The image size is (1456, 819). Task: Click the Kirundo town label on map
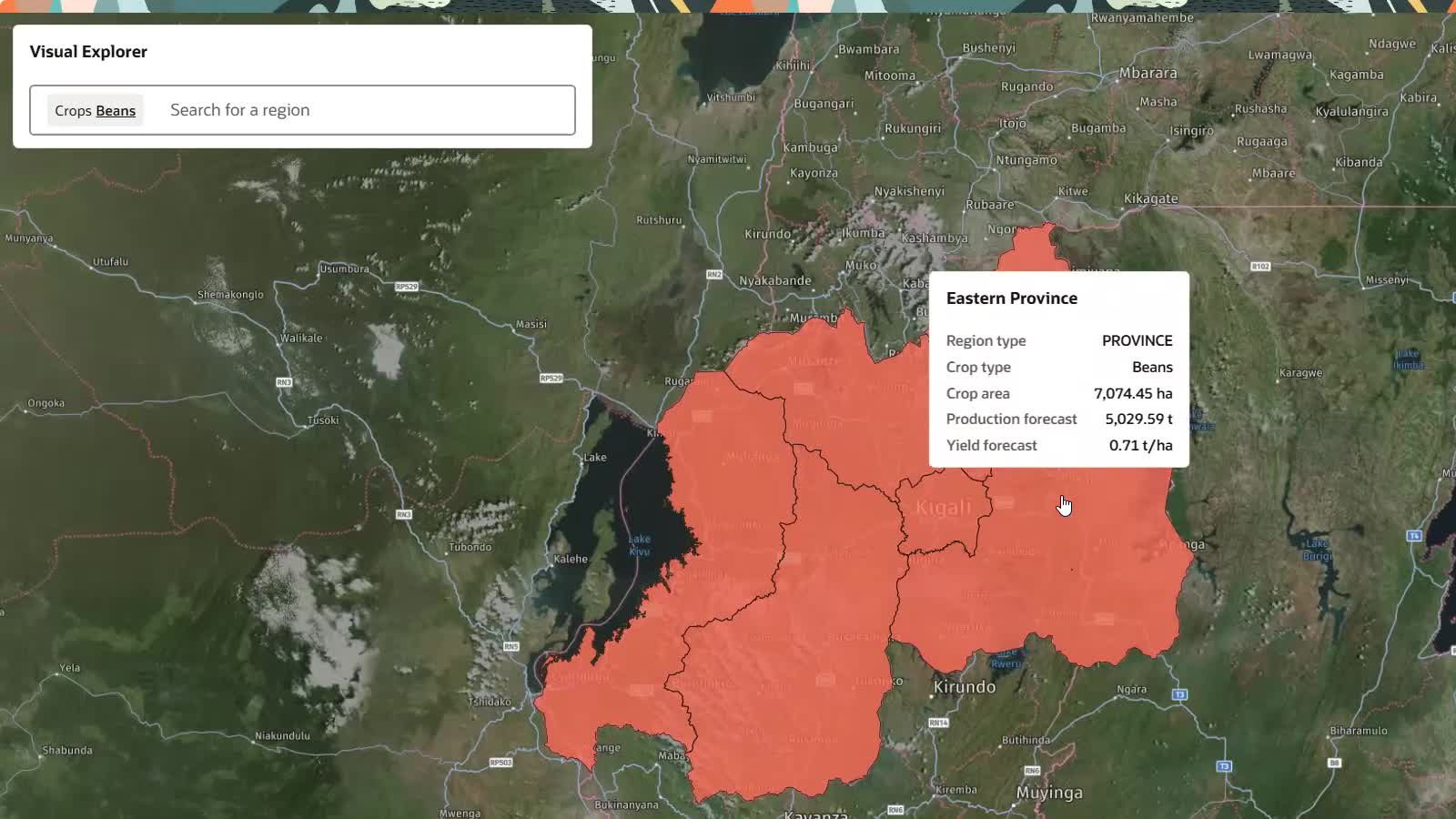tap(965, 687)
